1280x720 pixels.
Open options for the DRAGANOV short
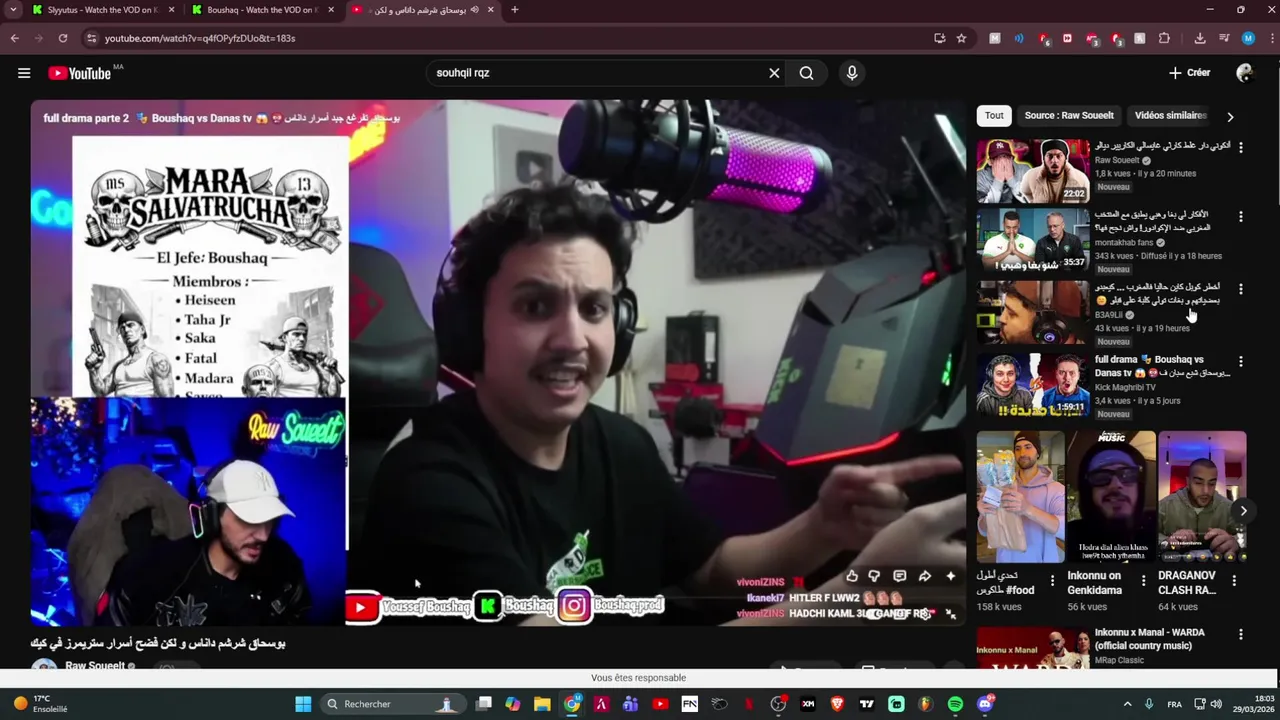1234,581
